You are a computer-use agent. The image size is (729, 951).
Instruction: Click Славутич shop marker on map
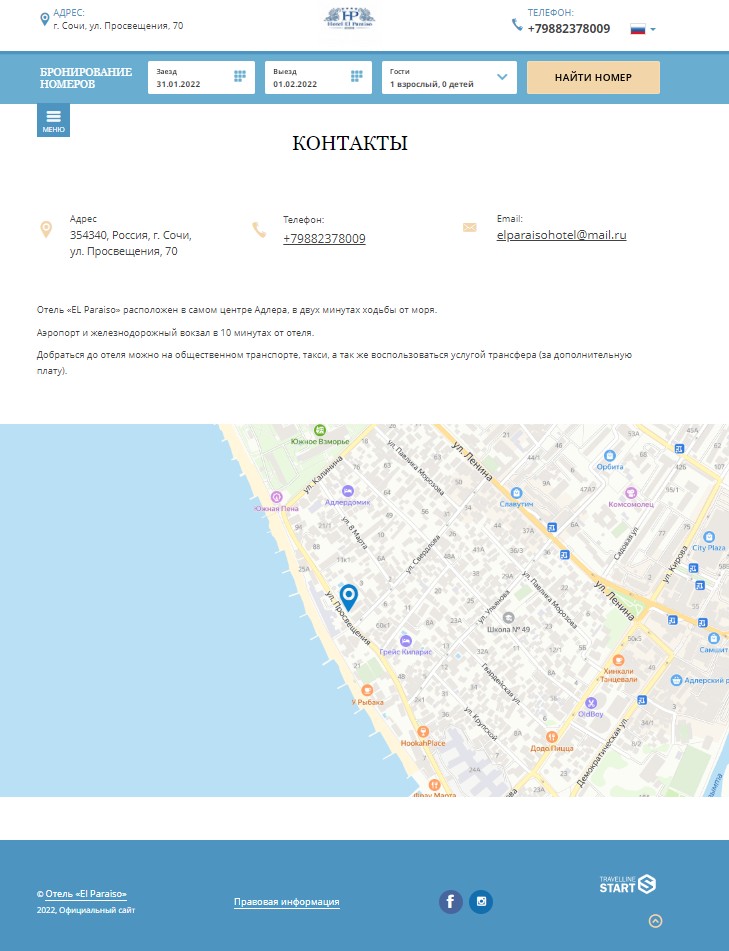tap(516, 492)
